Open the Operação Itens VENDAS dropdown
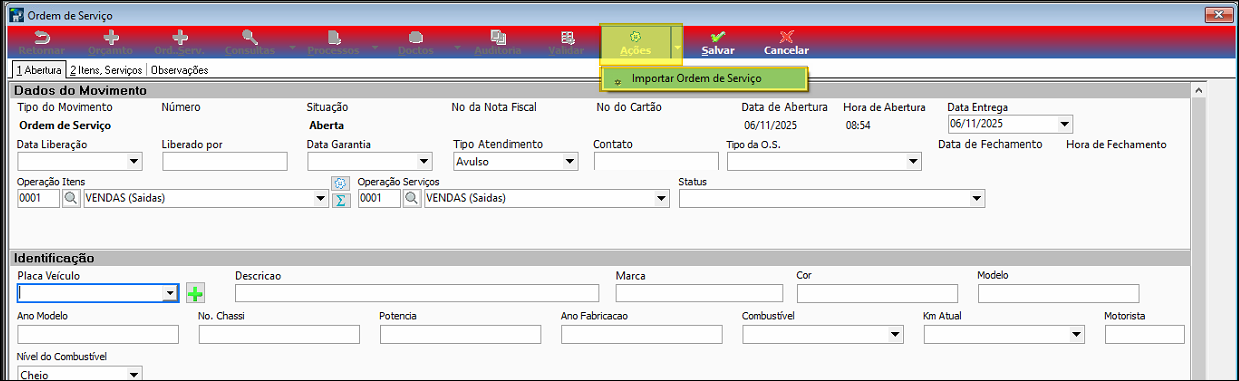Viewport: 1239px width, 381px height. (321, 199)
